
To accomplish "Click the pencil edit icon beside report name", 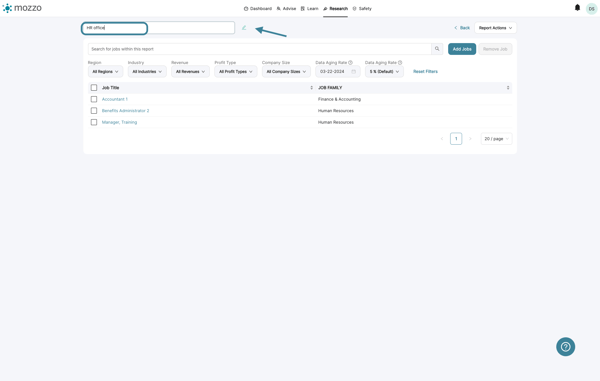I will (x=244, y=28).
